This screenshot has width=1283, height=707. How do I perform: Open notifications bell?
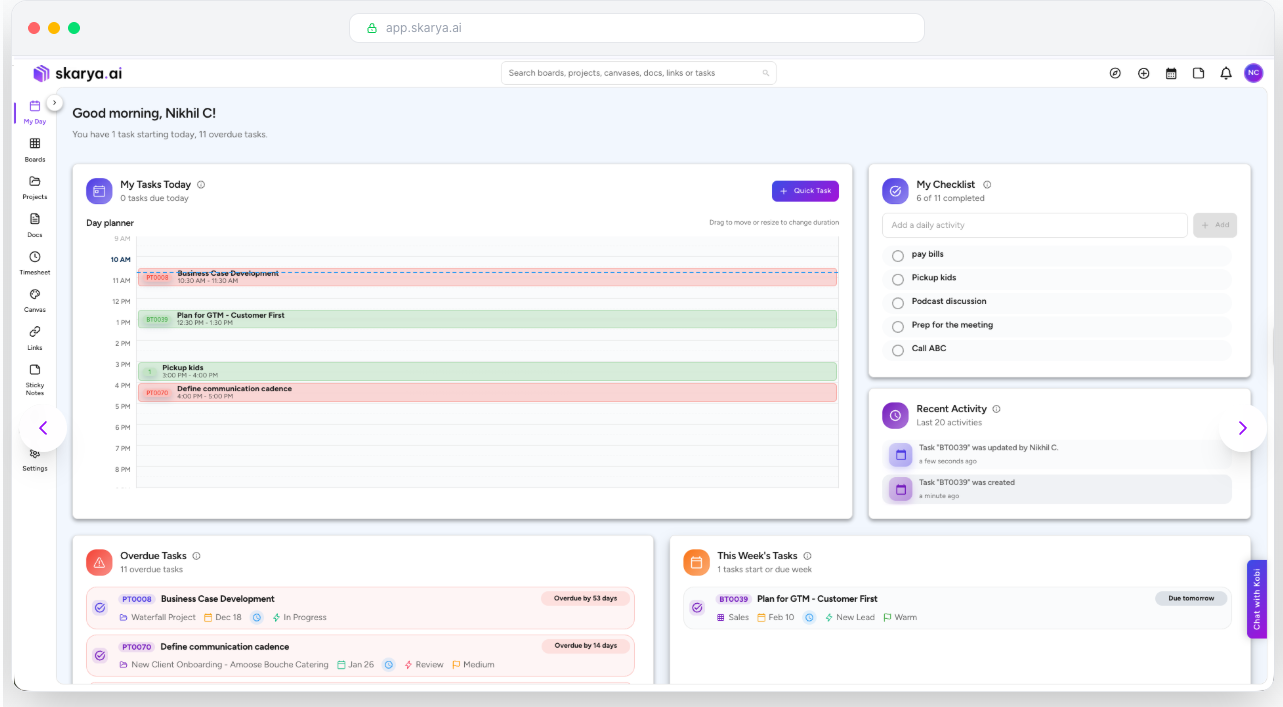coord(1226,73)
